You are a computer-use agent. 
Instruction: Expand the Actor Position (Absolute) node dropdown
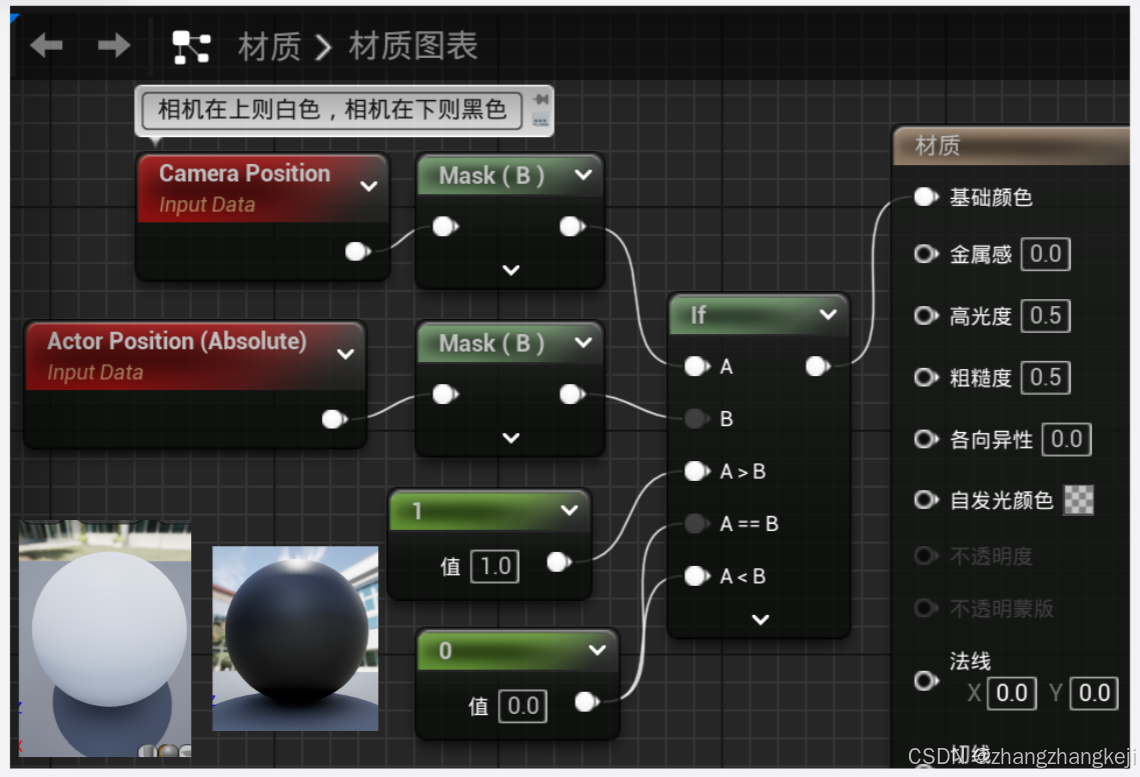[345, 354]
